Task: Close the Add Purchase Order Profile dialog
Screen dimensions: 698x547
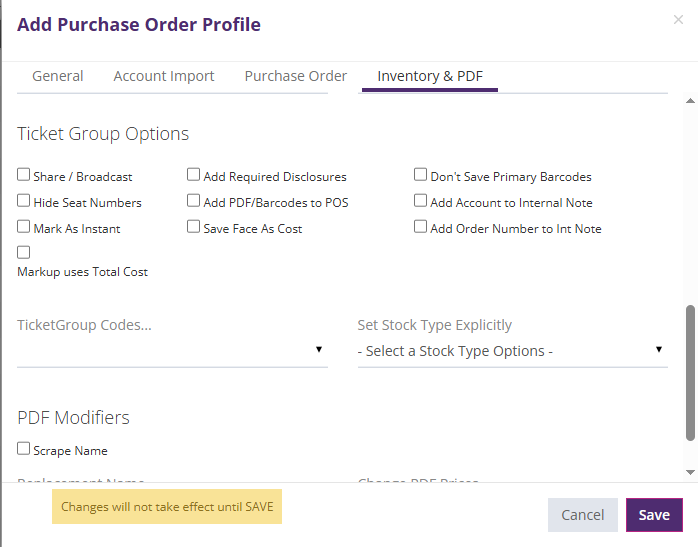Action: pos(678,20)
